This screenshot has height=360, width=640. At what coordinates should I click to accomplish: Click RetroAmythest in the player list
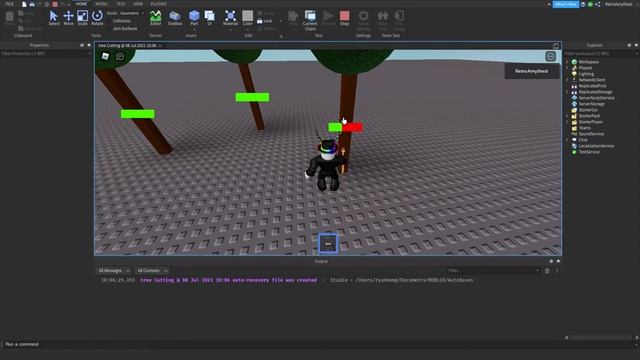point(531,71)
